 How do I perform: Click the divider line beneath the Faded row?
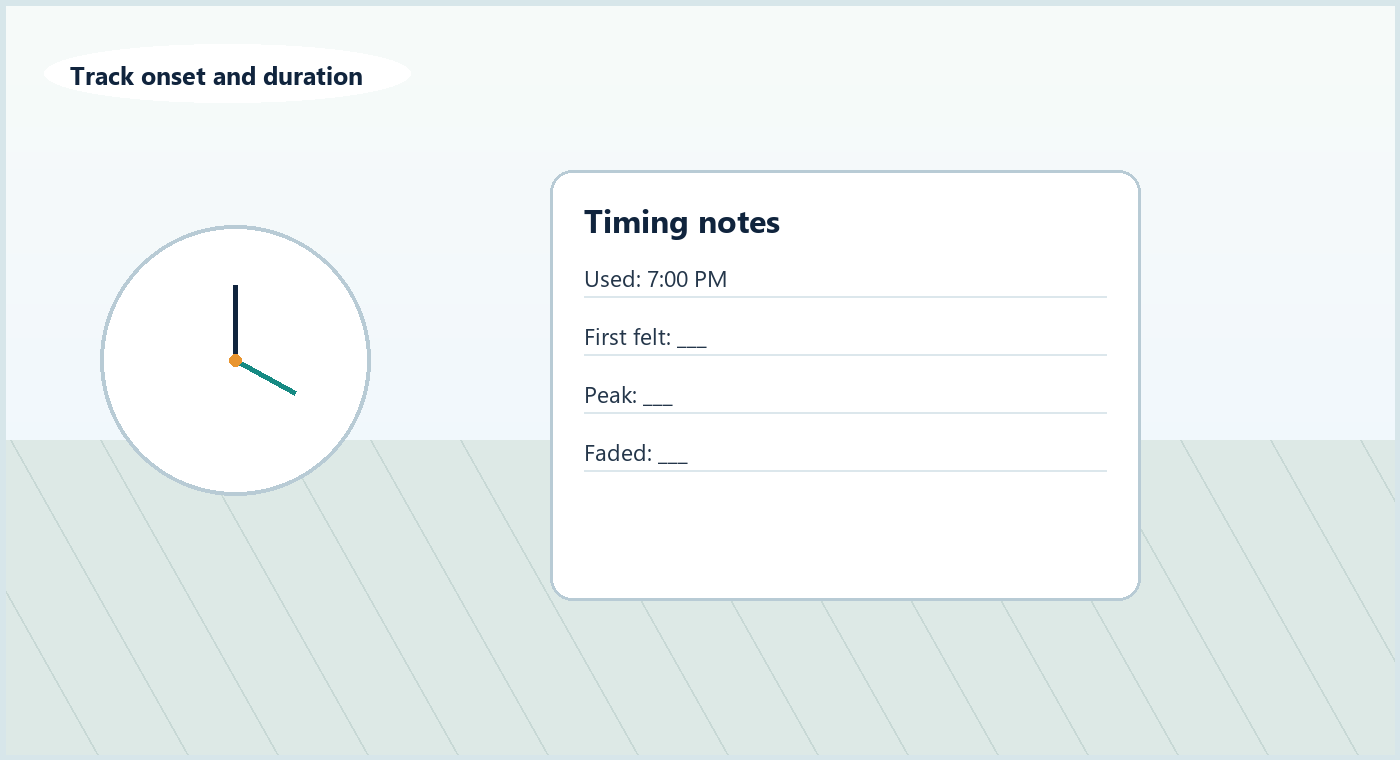click(845, 471)
